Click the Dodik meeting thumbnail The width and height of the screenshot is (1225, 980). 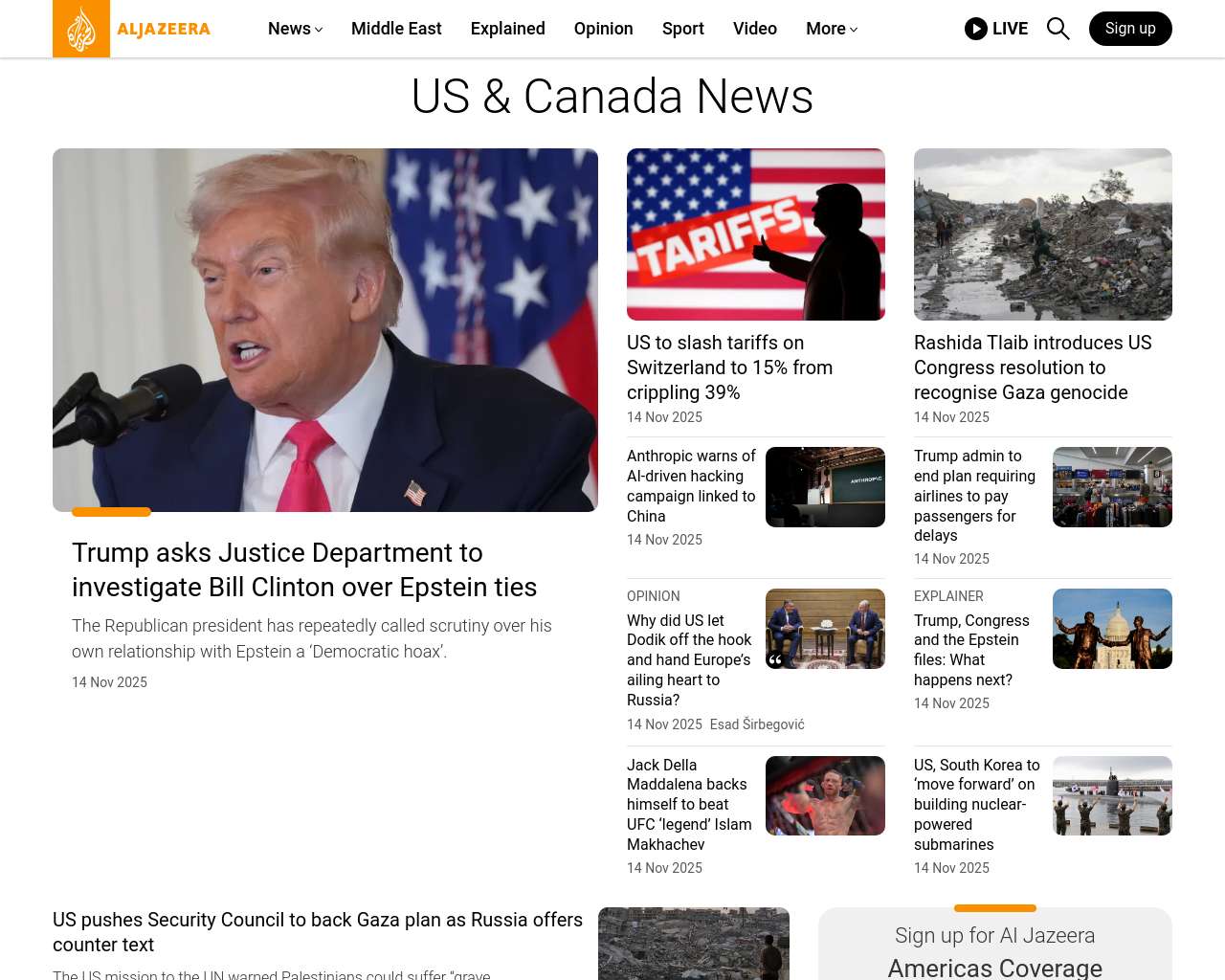(825, 629)
